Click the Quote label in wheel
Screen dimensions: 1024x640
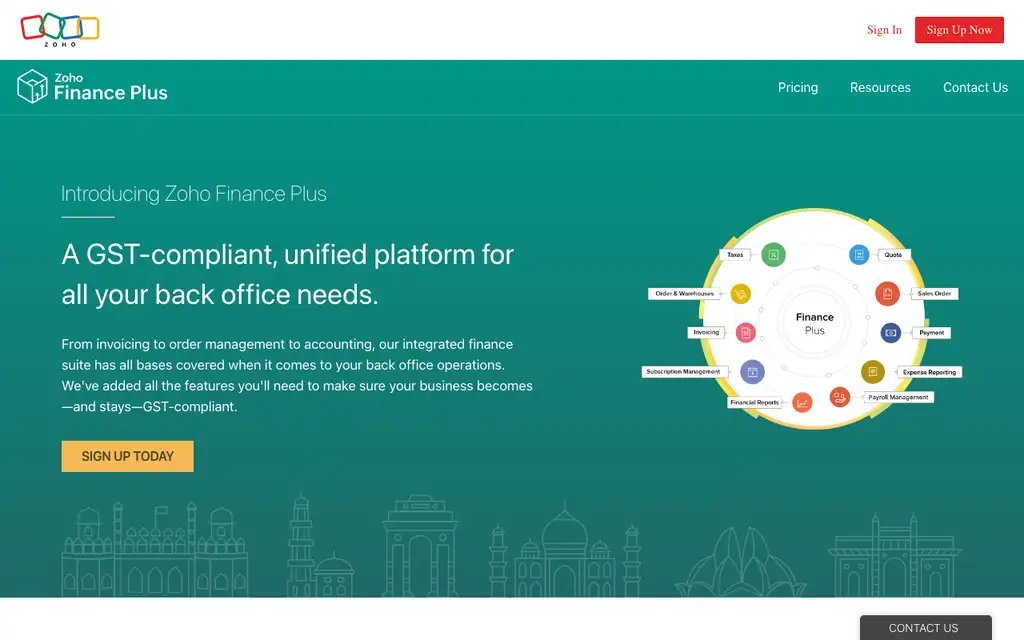(x=893, y=255)
